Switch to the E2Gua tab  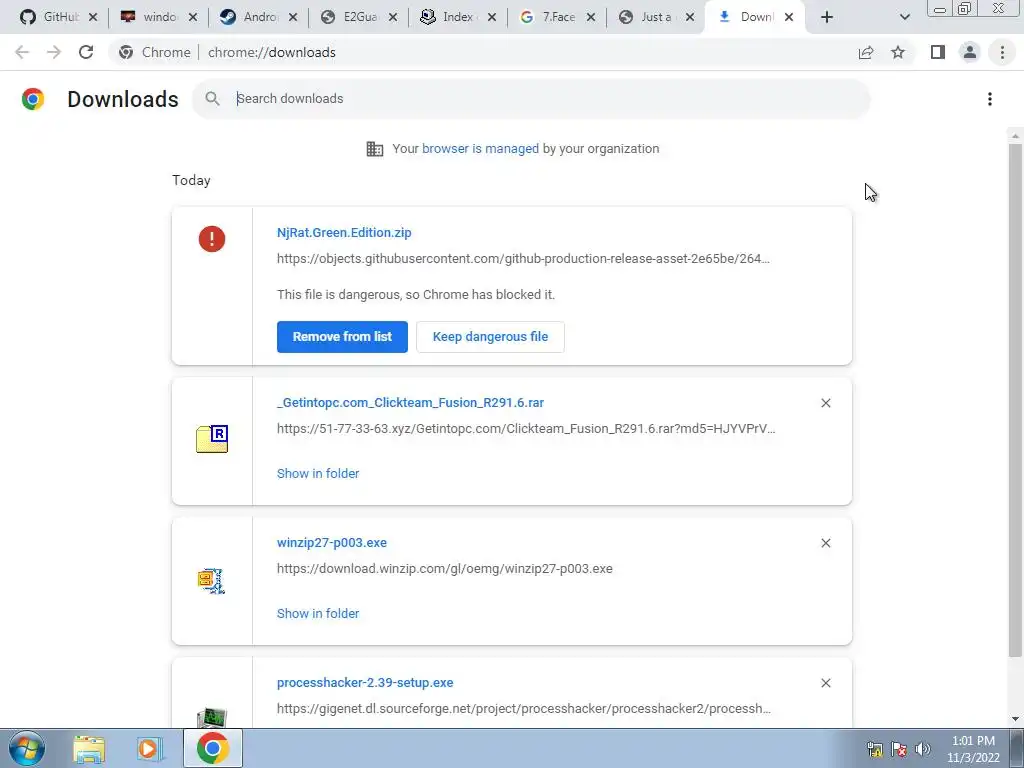(x=358, y=18)
